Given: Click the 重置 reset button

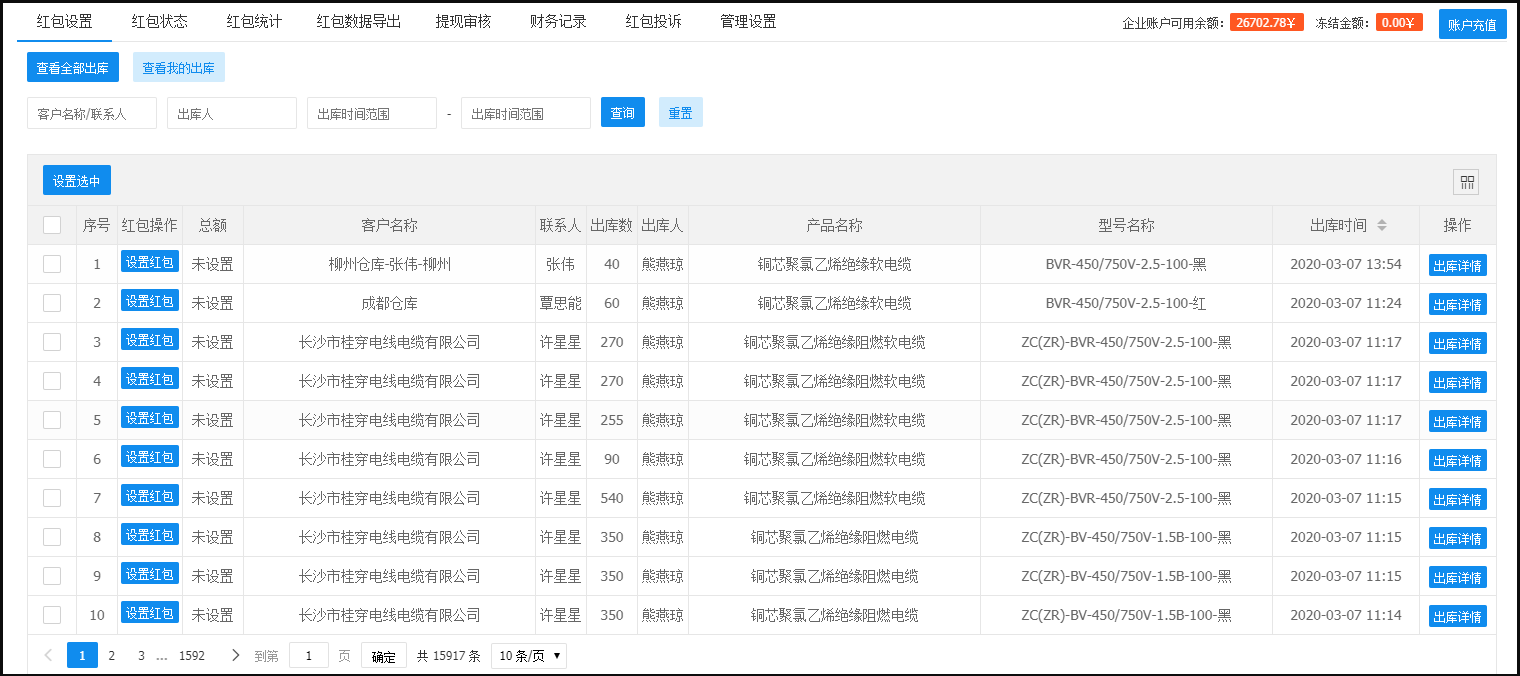Looking at the screenshot, I should [x=680, y=113].
